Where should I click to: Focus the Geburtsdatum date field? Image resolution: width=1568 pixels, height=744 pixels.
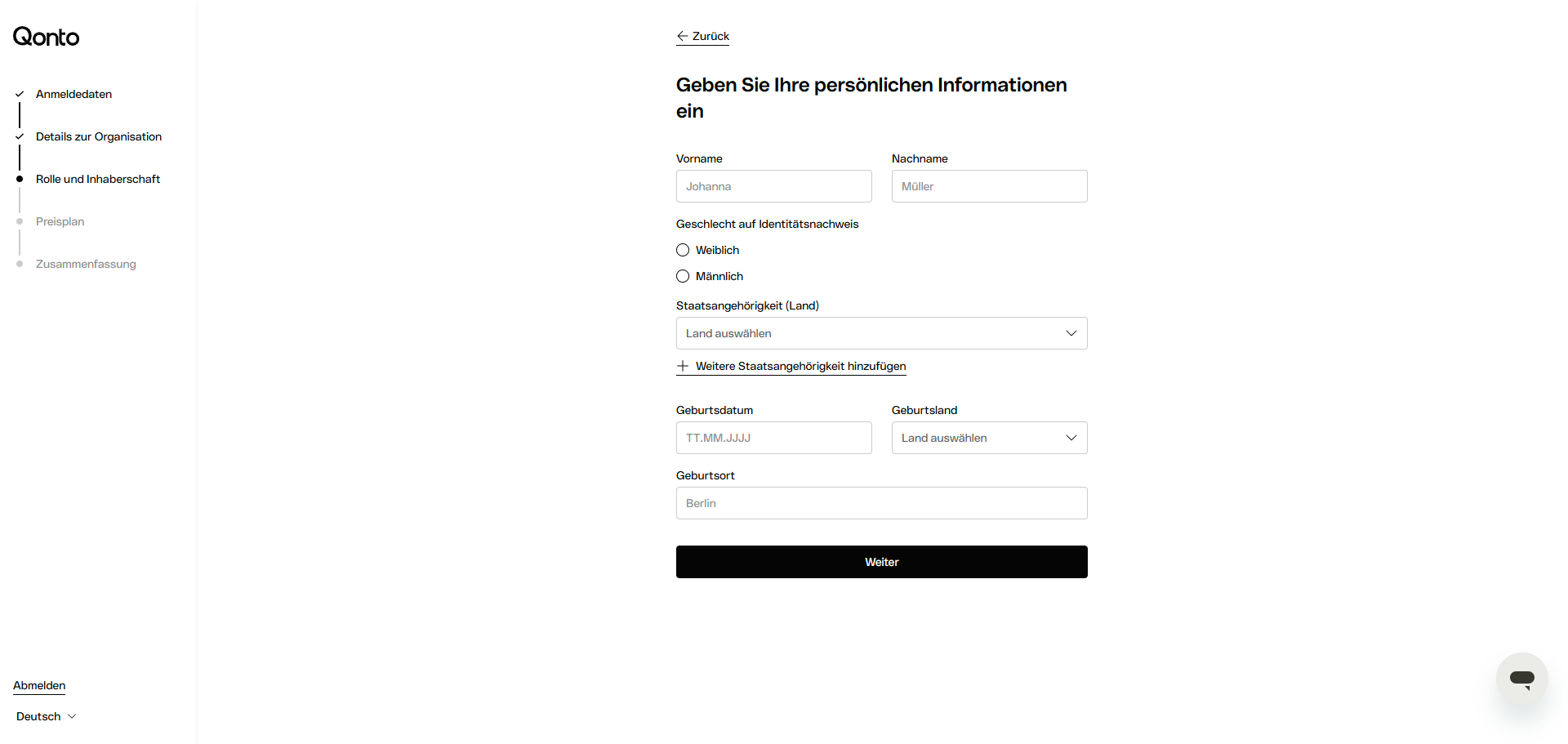click(x=773, y=438)
